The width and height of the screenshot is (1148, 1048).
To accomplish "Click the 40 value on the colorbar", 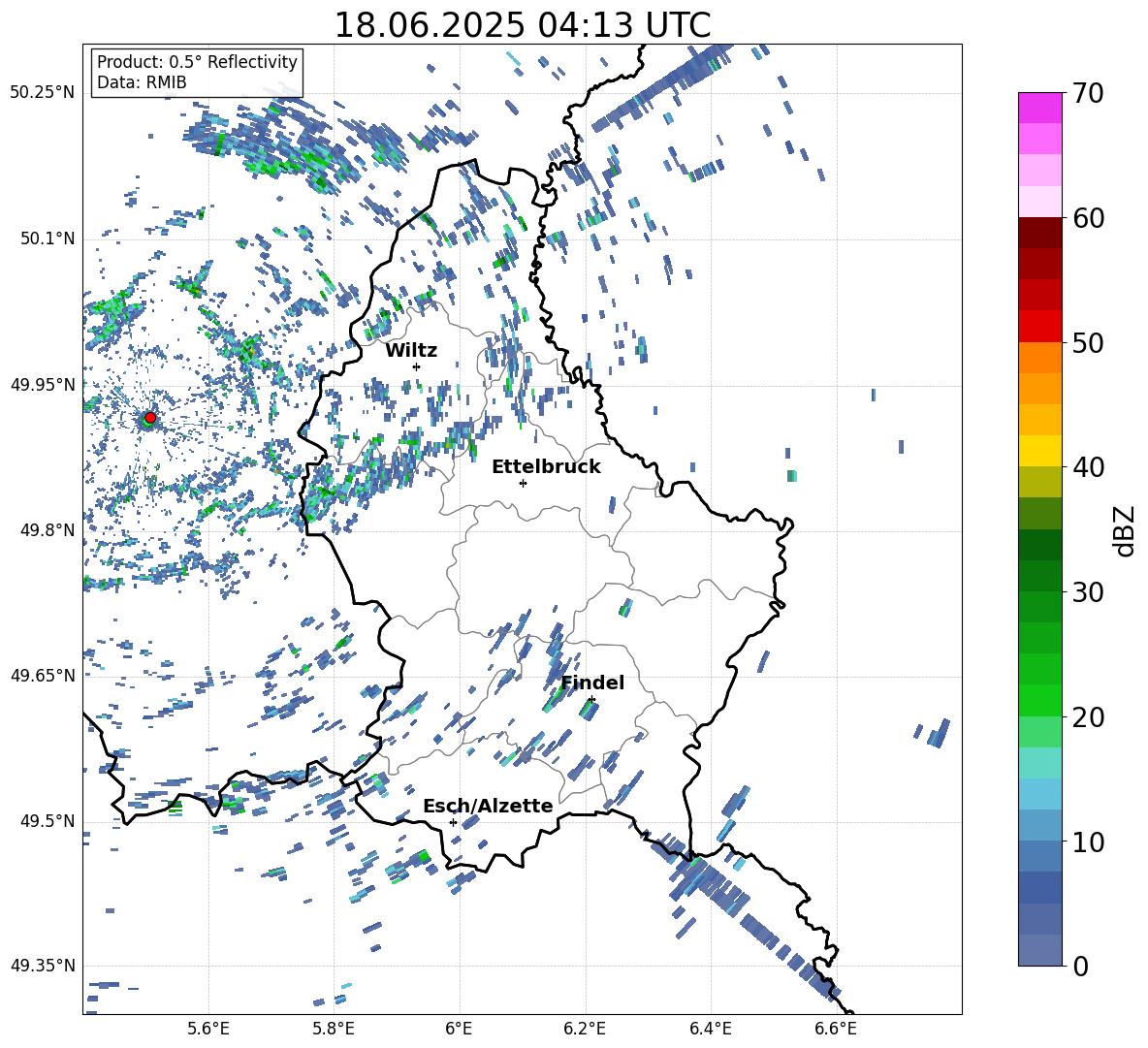I will (1088, 467).
